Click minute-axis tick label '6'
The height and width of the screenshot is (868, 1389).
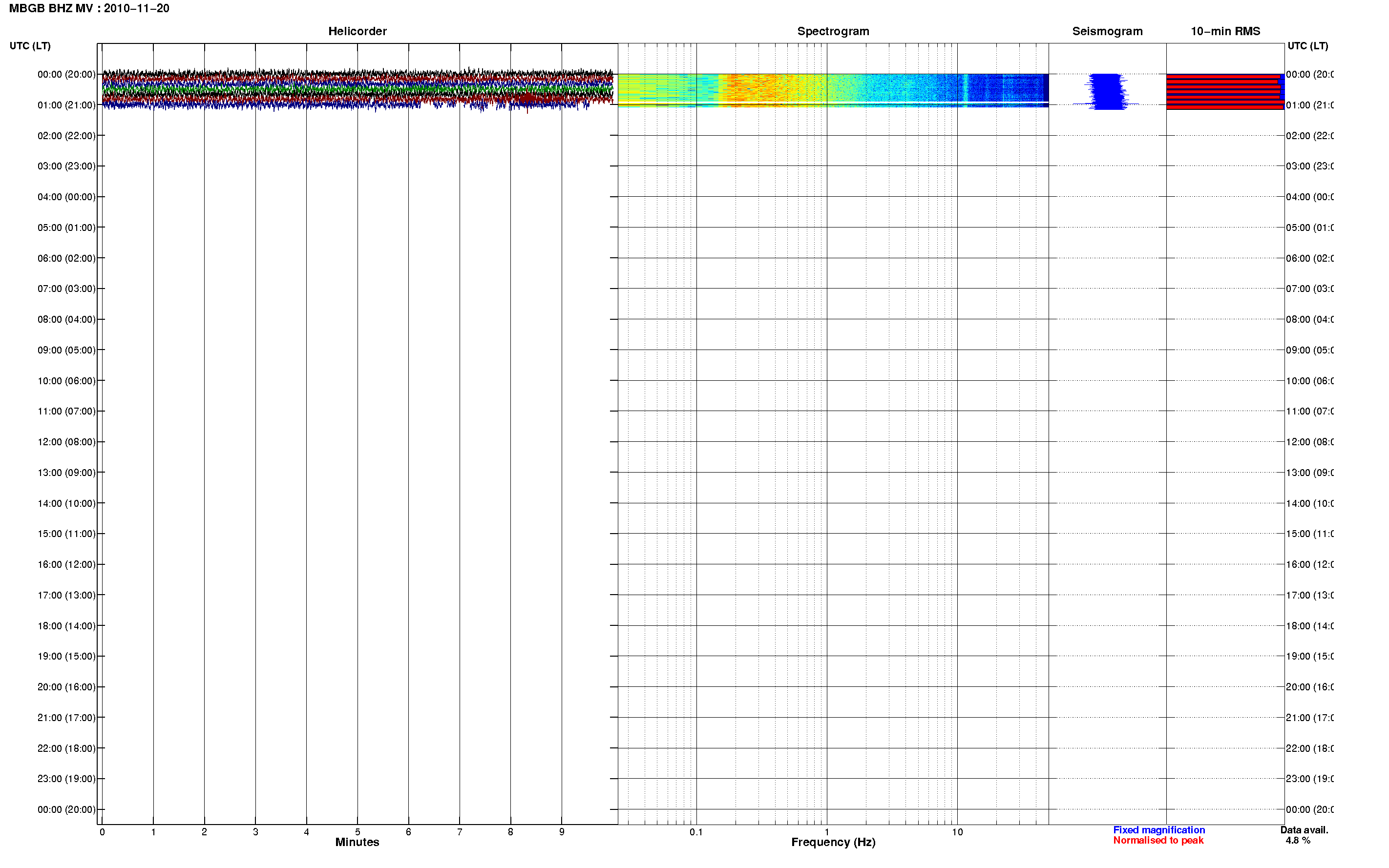408,832
